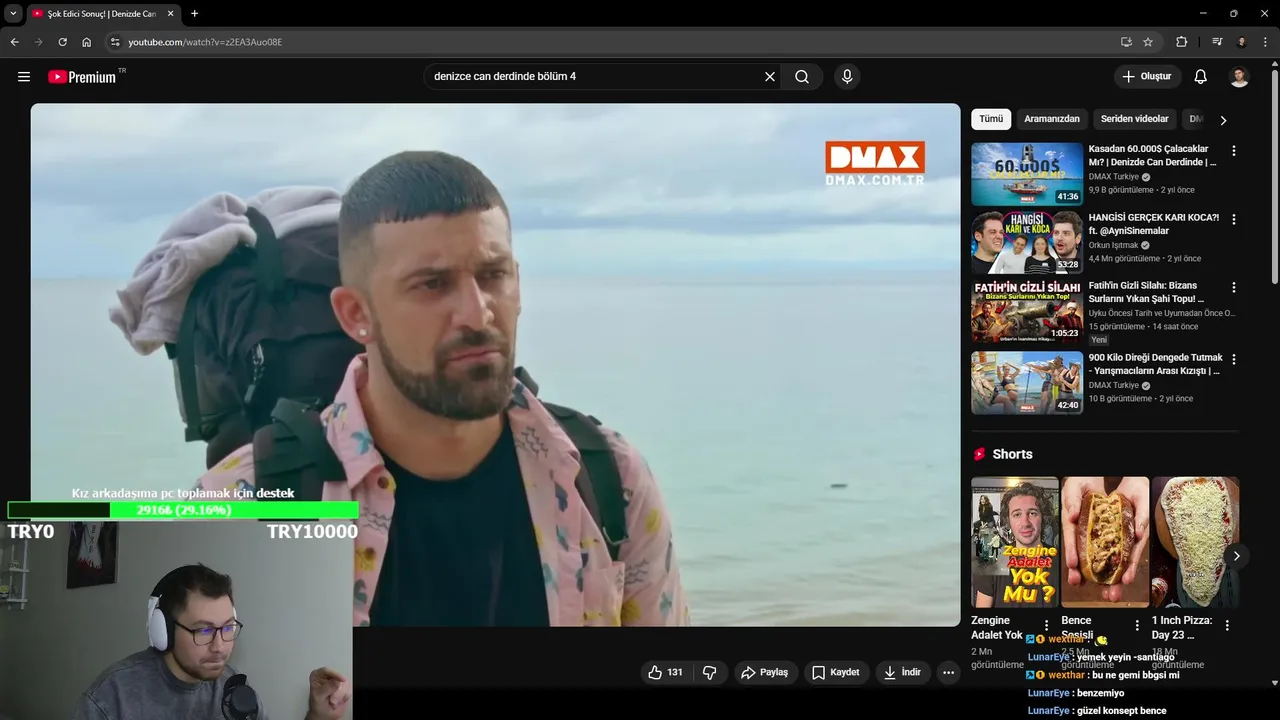Open the media control icon in Chrome toolbar
The width and height of the screenshot is (1280, 720).
[1217, 42]
